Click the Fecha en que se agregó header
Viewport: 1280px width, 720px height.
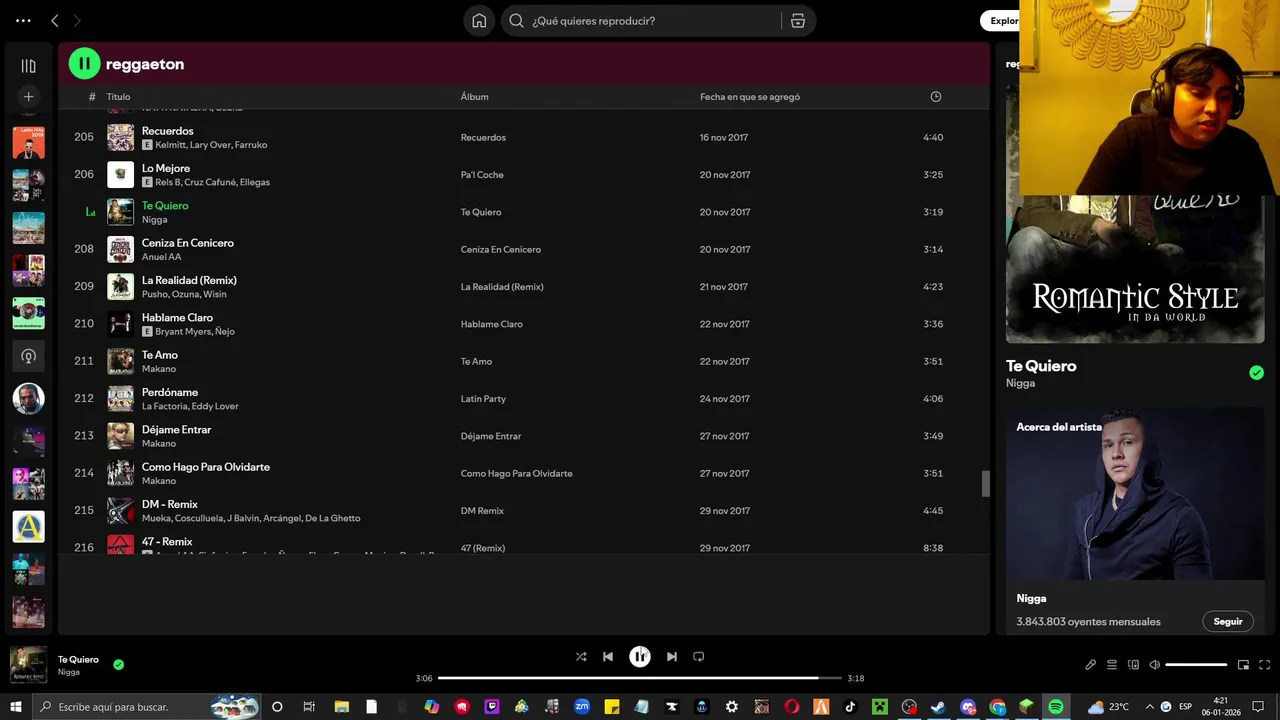(750, 97)
